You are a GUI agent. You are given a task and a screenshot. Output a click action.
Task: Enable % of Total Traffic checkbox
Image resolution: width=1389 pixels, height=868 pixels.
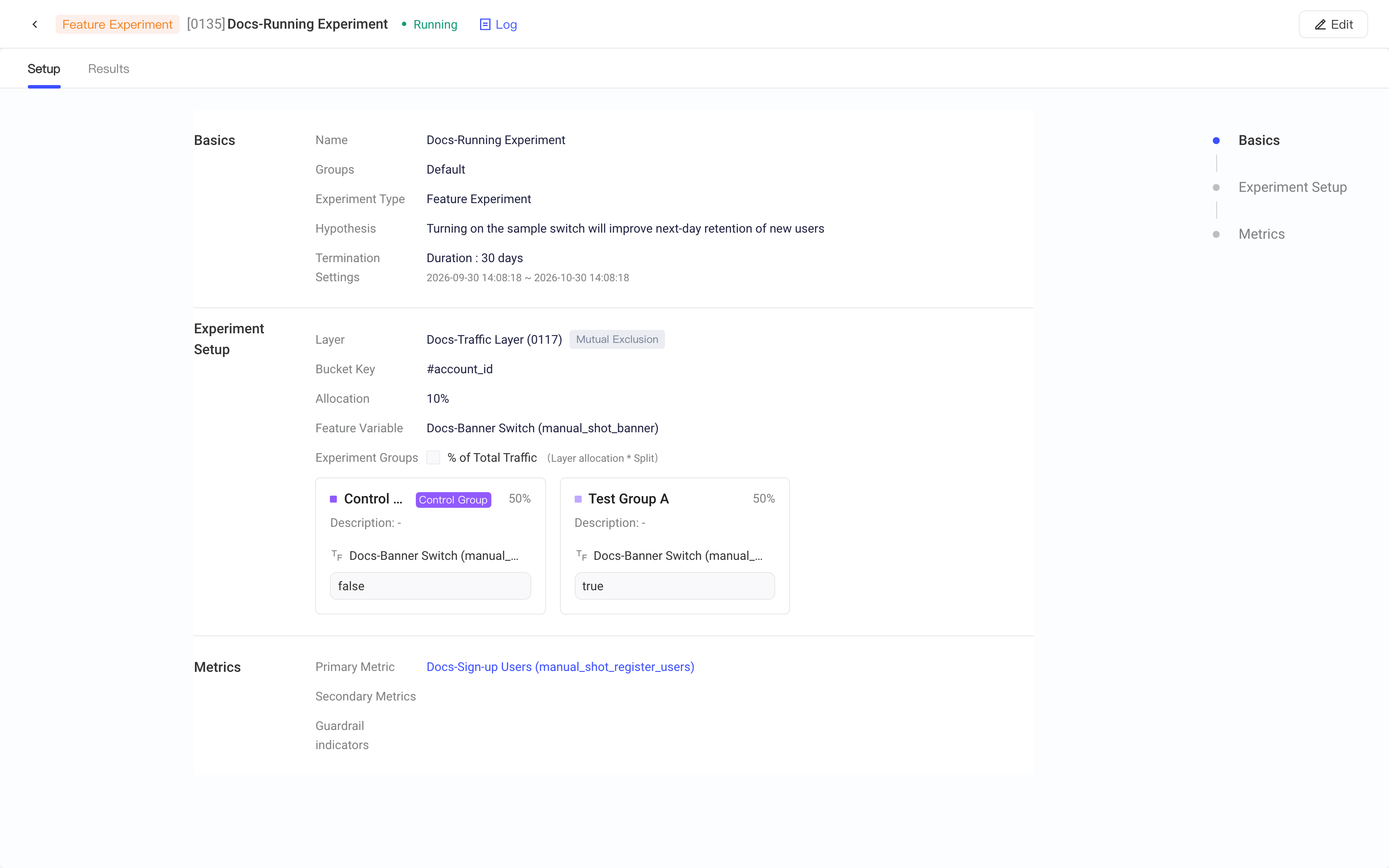(433, 457)
